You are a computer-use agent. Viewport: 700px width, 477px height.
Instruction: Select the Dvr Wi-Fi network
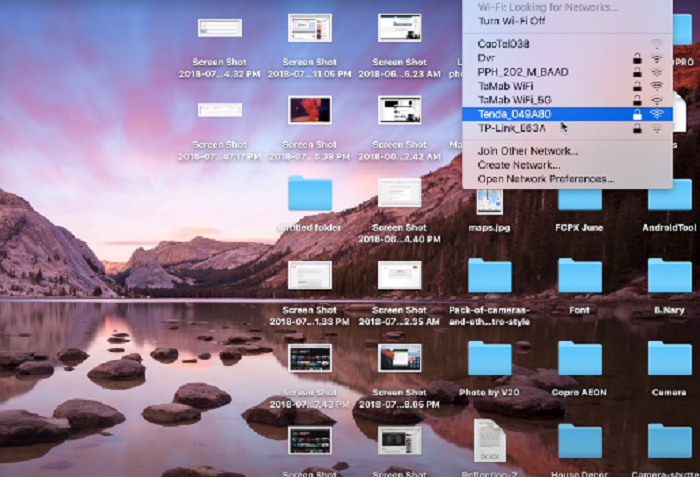click(x=567, y=58)
